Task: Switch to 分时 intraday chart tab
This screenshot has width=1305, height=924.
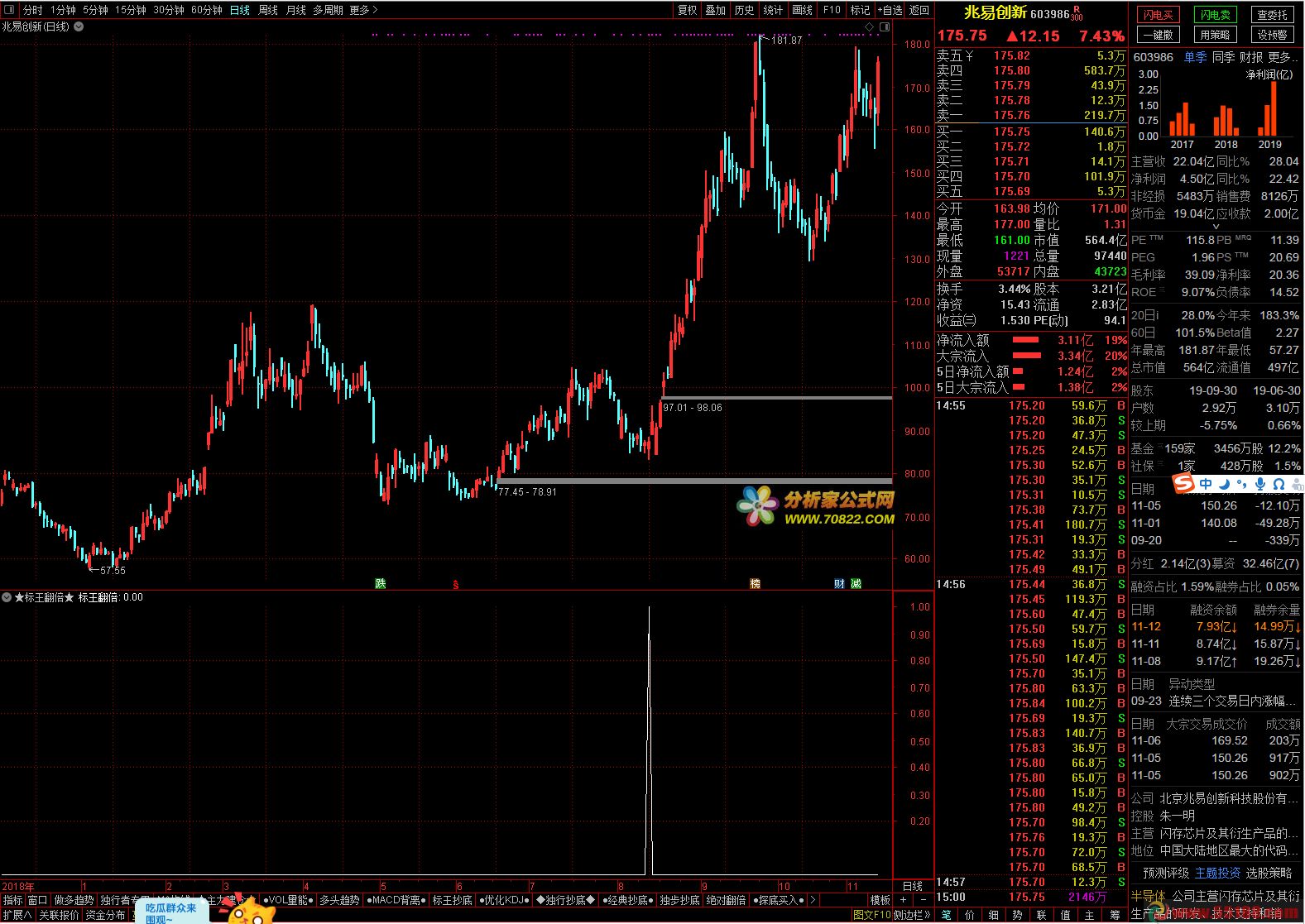Action: pos(32,10)
